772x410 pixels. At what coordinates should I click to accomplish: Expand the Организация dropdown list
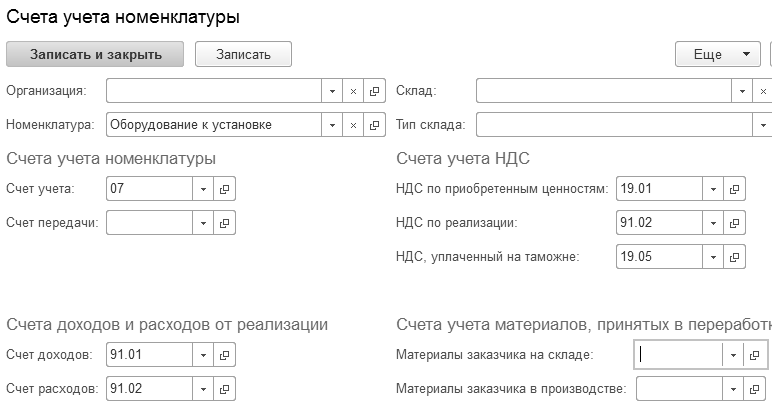coord(332,91)
